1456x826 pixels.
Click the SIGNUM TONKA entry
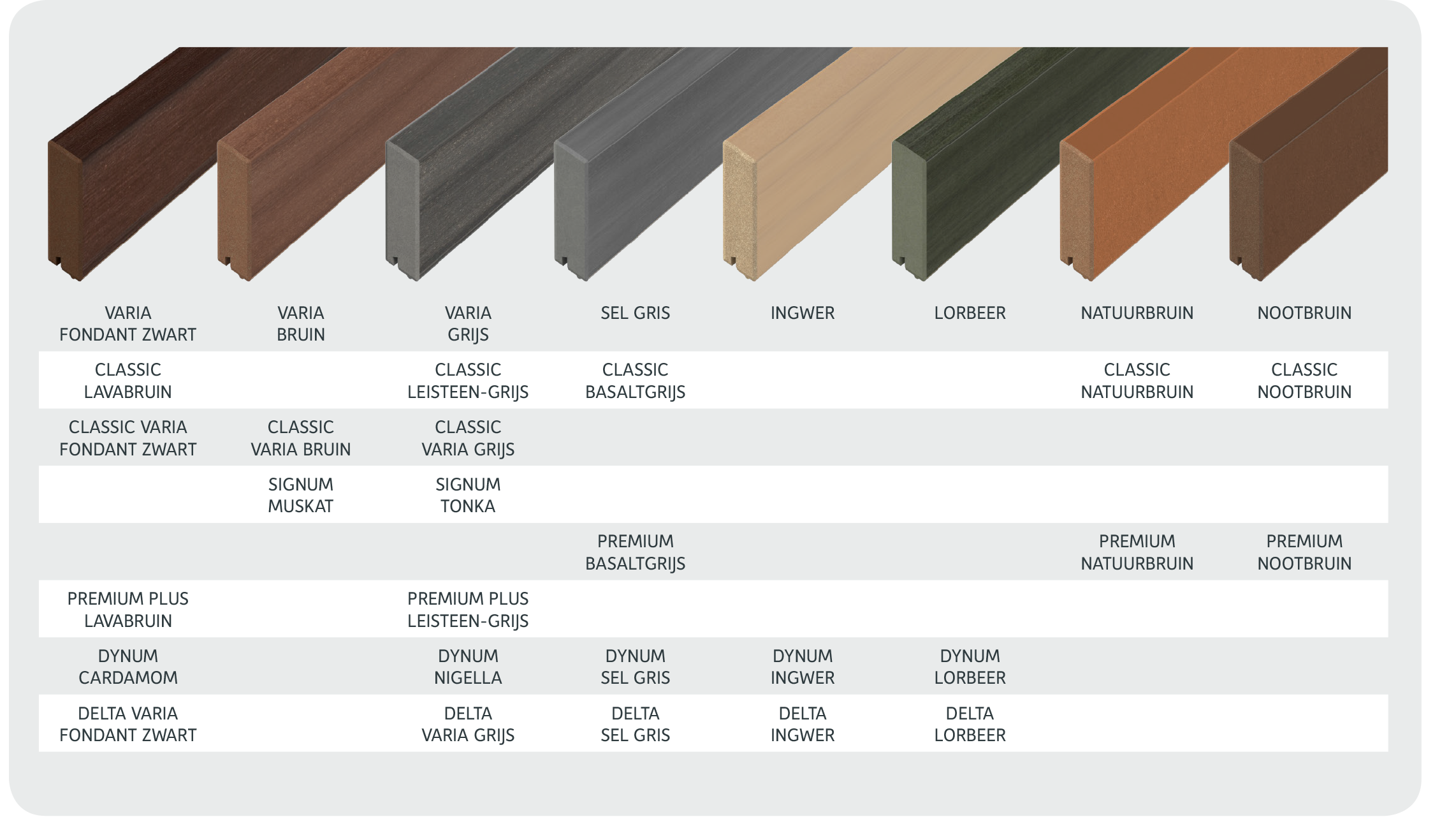468,495
